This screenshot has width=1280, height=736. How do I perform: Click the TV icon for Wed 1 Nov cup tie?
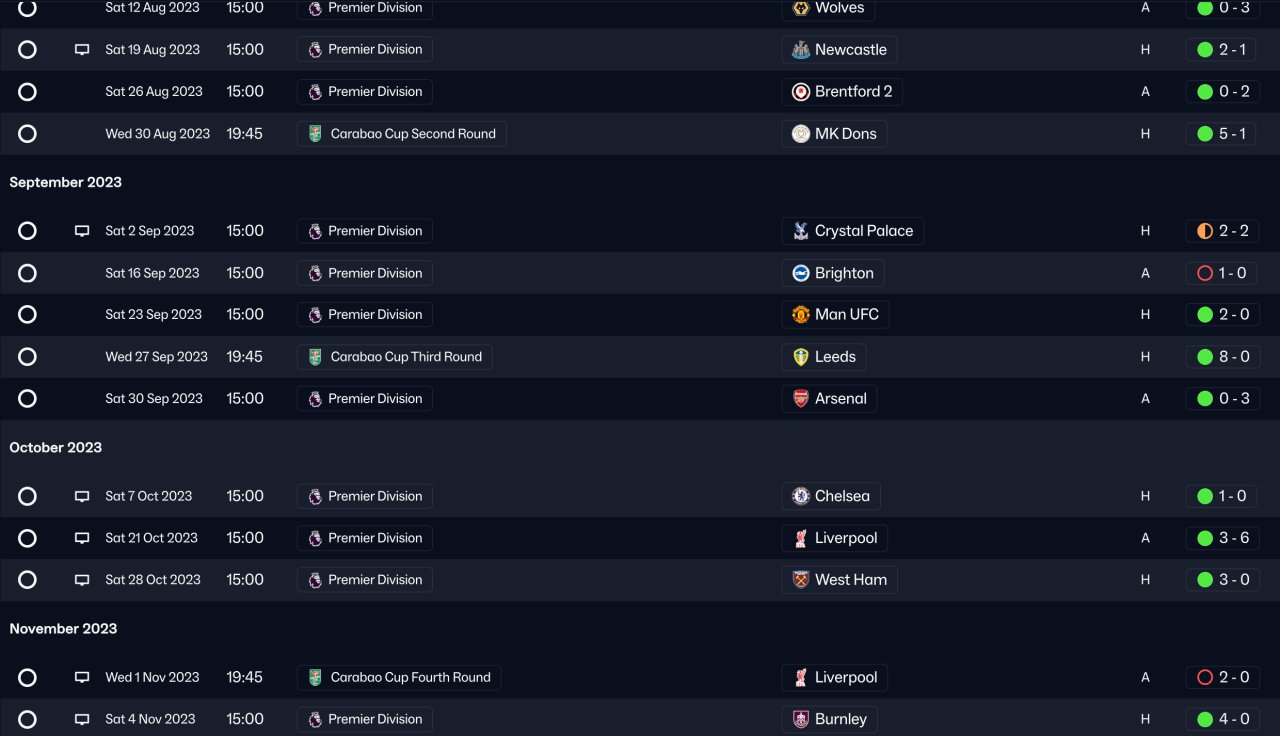click(82, 677)
